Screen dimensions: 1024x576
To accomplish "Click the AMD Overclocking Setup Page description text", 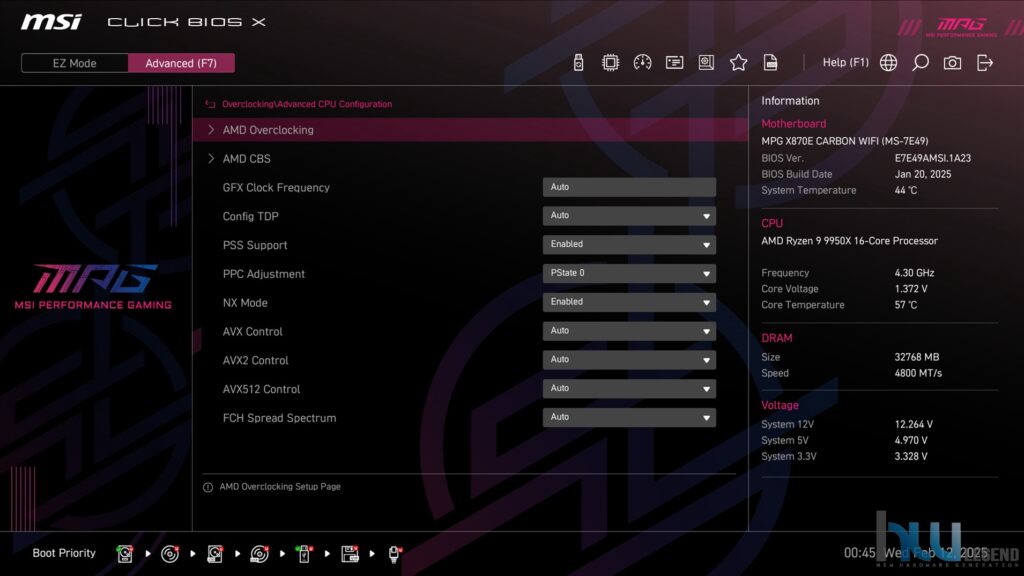I will point(280,487).
